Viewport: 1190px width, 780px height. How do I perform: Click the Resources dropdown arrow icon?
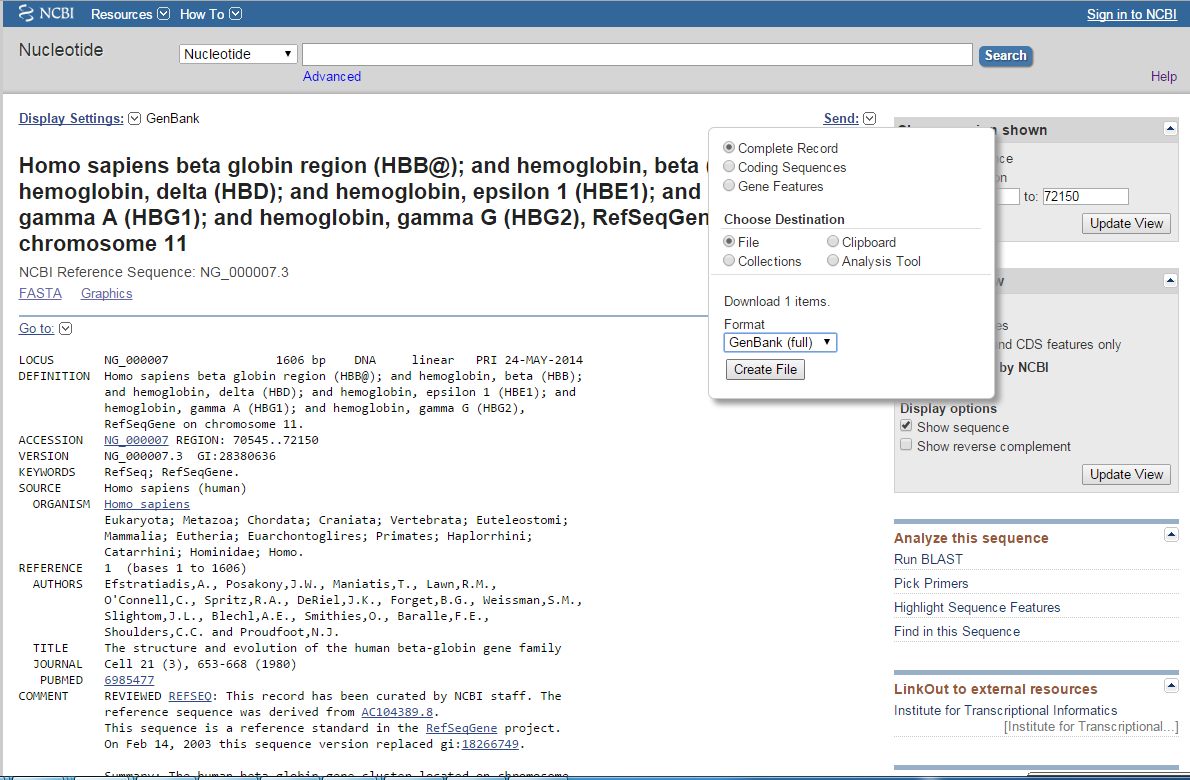[x=163, y=14]
